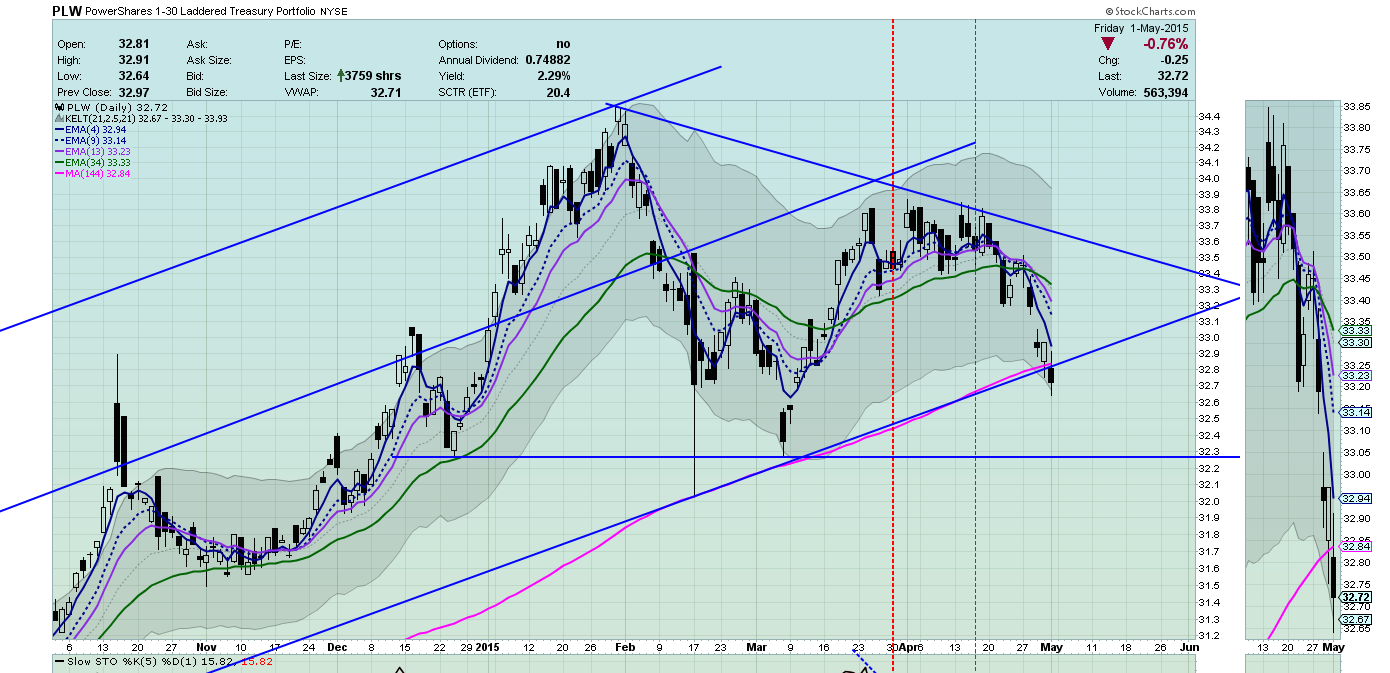Click the boxed 33.14 price tag
This screenshot has width=1390, height=673.
[x=1356, y=412]
